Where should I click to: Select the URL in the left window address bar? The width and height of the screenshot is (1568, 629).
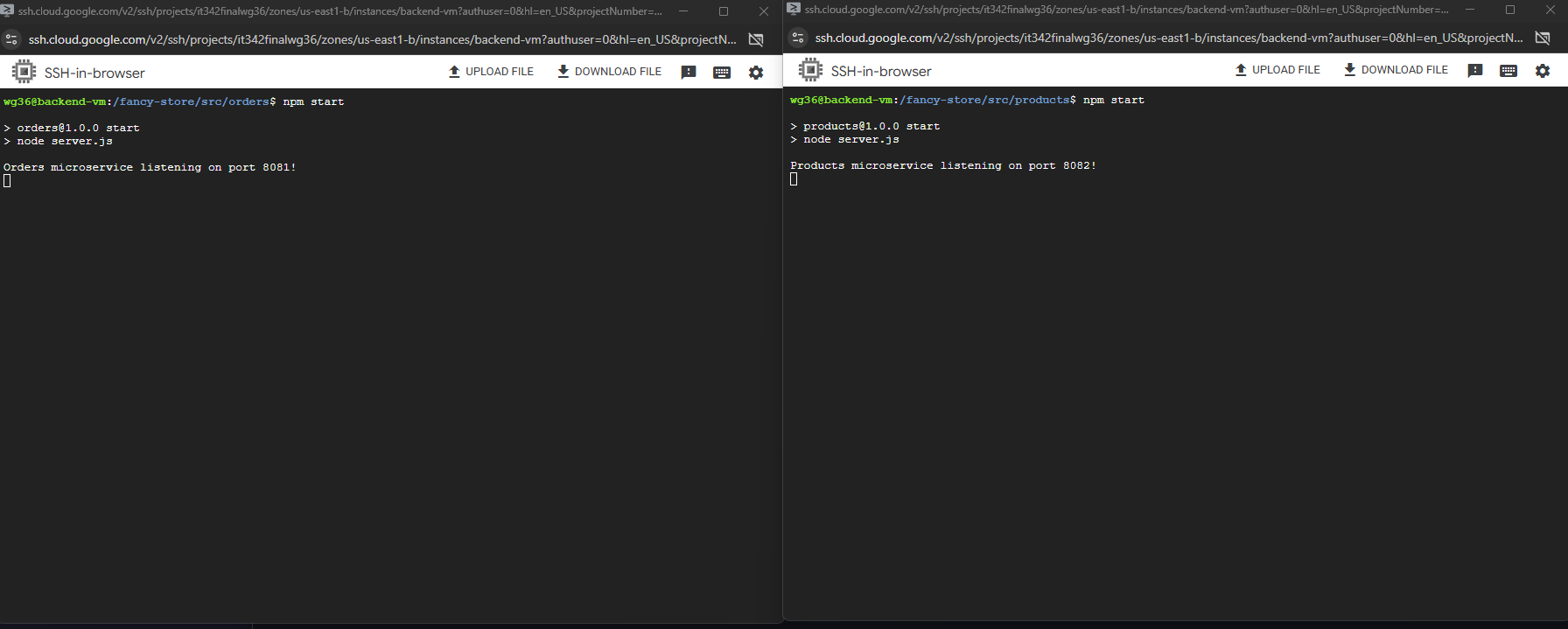pos(381,39)
